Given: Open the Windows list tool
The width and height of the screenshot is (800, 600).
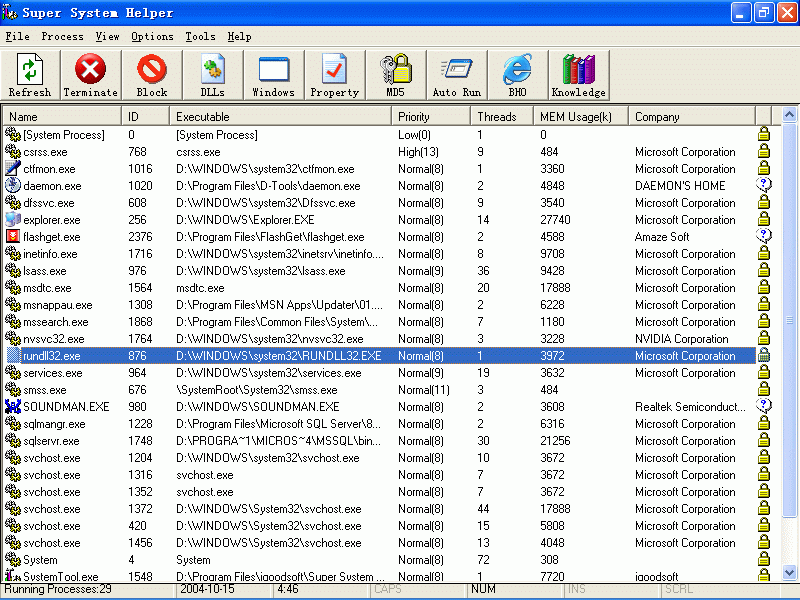Looking at the screenshot, I should point(273,75).
